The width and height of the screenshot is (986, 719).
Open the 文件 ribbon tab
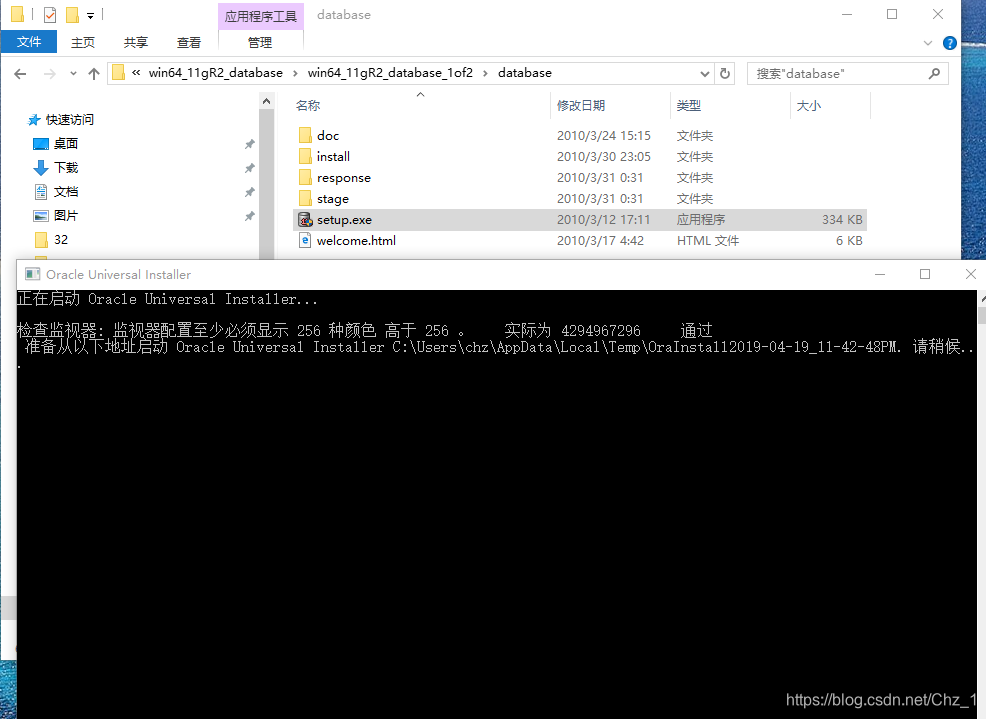click(x=29, y=42)
